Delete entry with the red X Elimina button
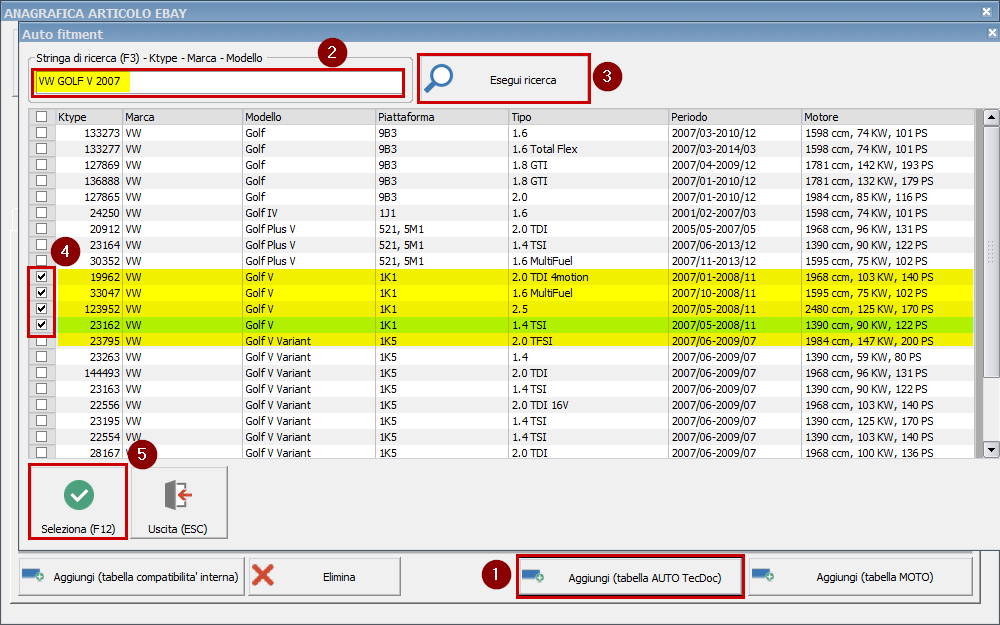1000x625 pixels. pos(325,577)
